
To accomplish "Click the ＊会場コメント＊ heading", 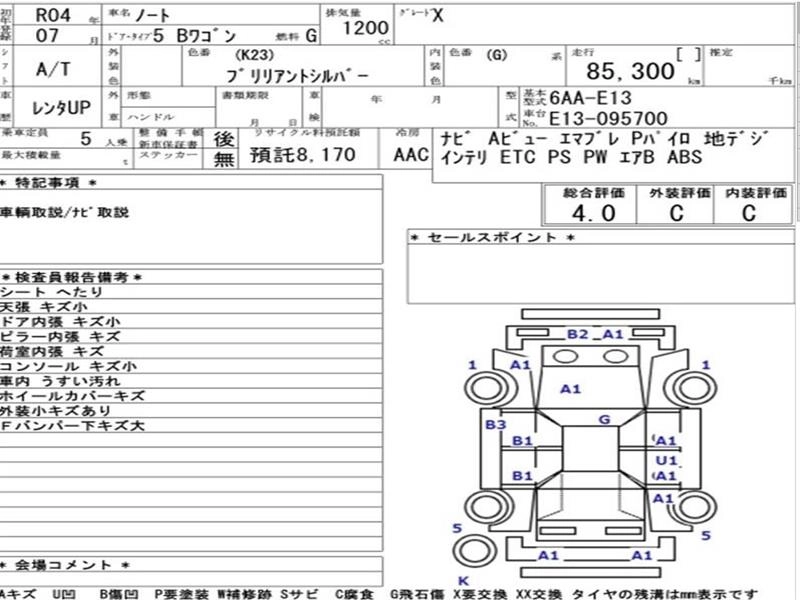I will pos(64,565).
